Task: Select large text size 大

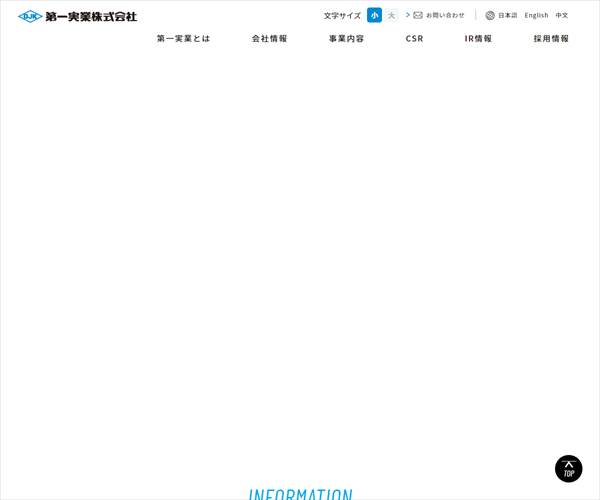Action: [x=391, y=15]
